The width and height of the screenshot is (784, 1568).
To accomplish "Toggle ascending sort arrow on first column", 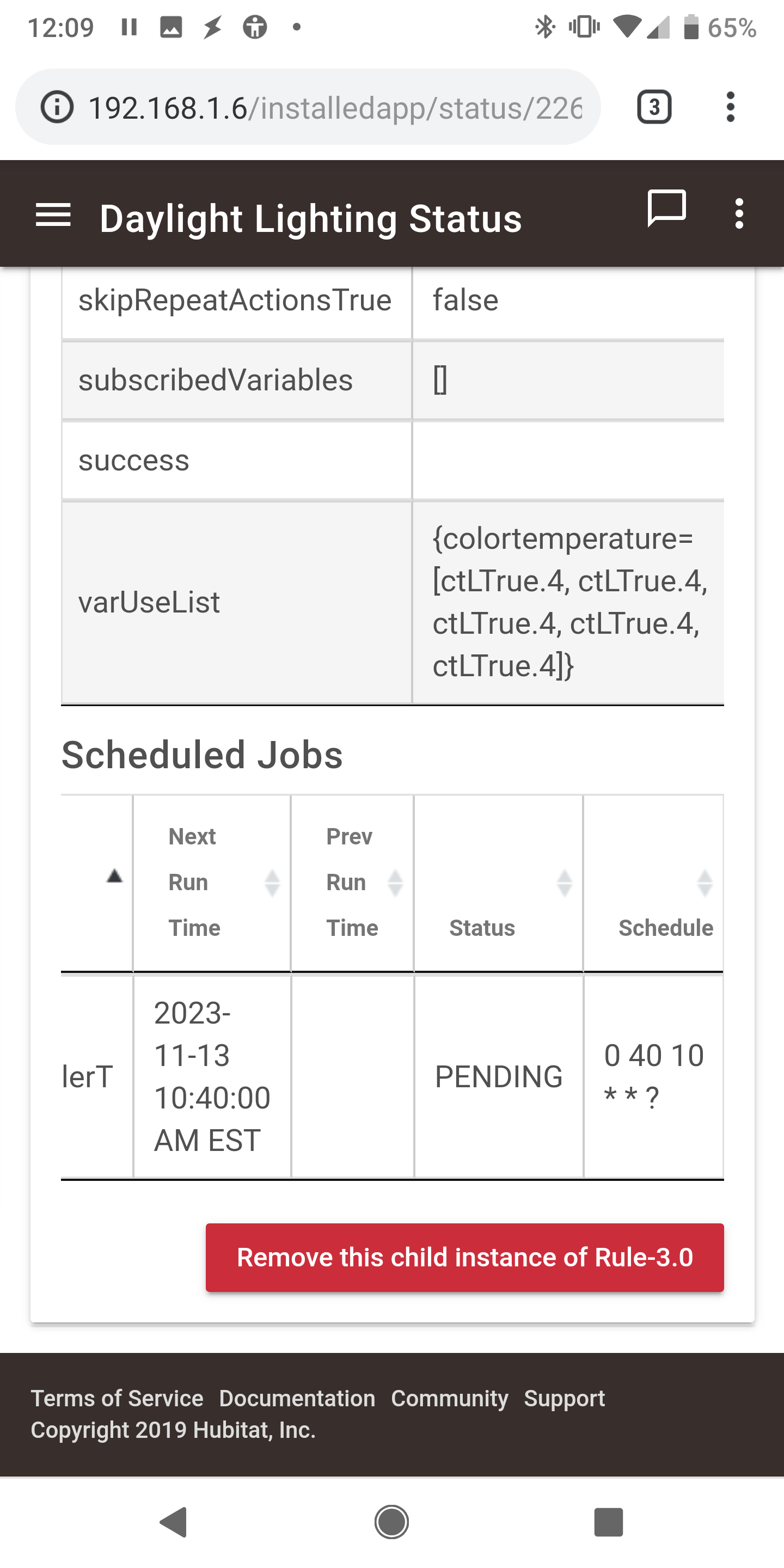I will click(x=114, y=877).
